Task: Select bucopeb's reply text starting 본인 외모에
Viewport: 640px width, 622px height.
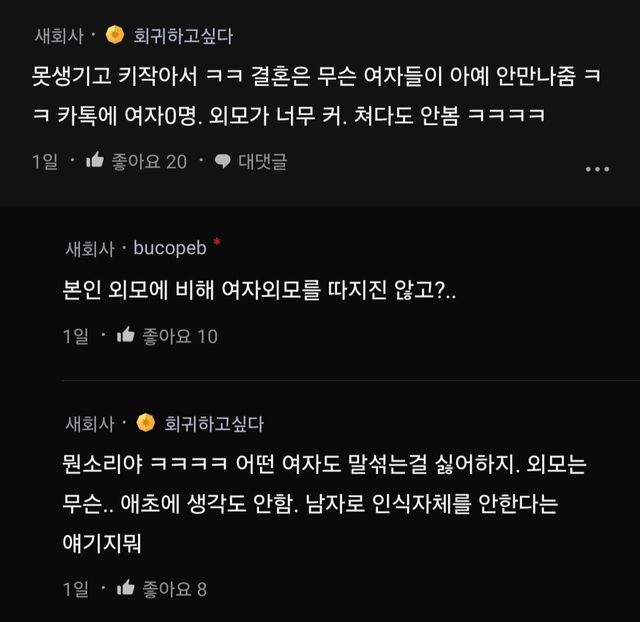Action: pos(253,291)
